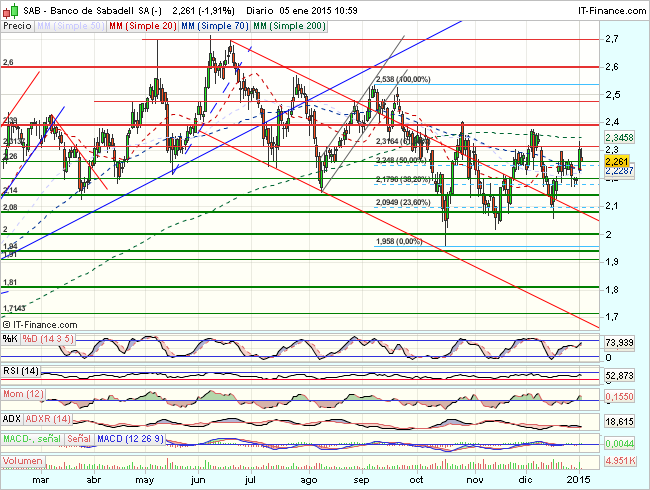Click the candlestick chart icon beside SAB
Viewport: 650px width, 490px height.
point(8,8)
